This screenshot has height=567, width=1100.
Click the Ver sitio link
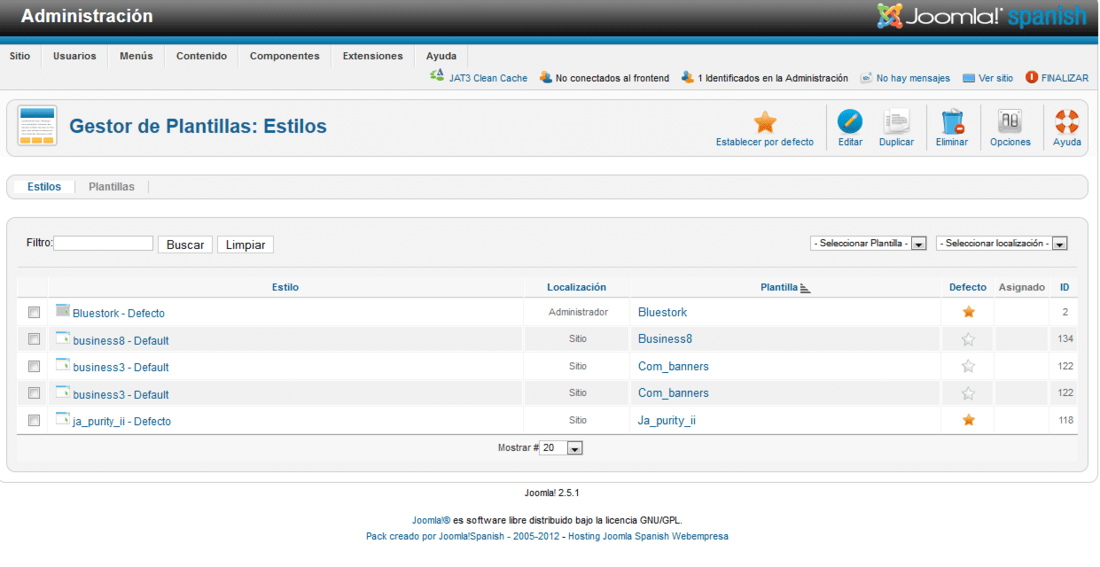coord(995,79)
